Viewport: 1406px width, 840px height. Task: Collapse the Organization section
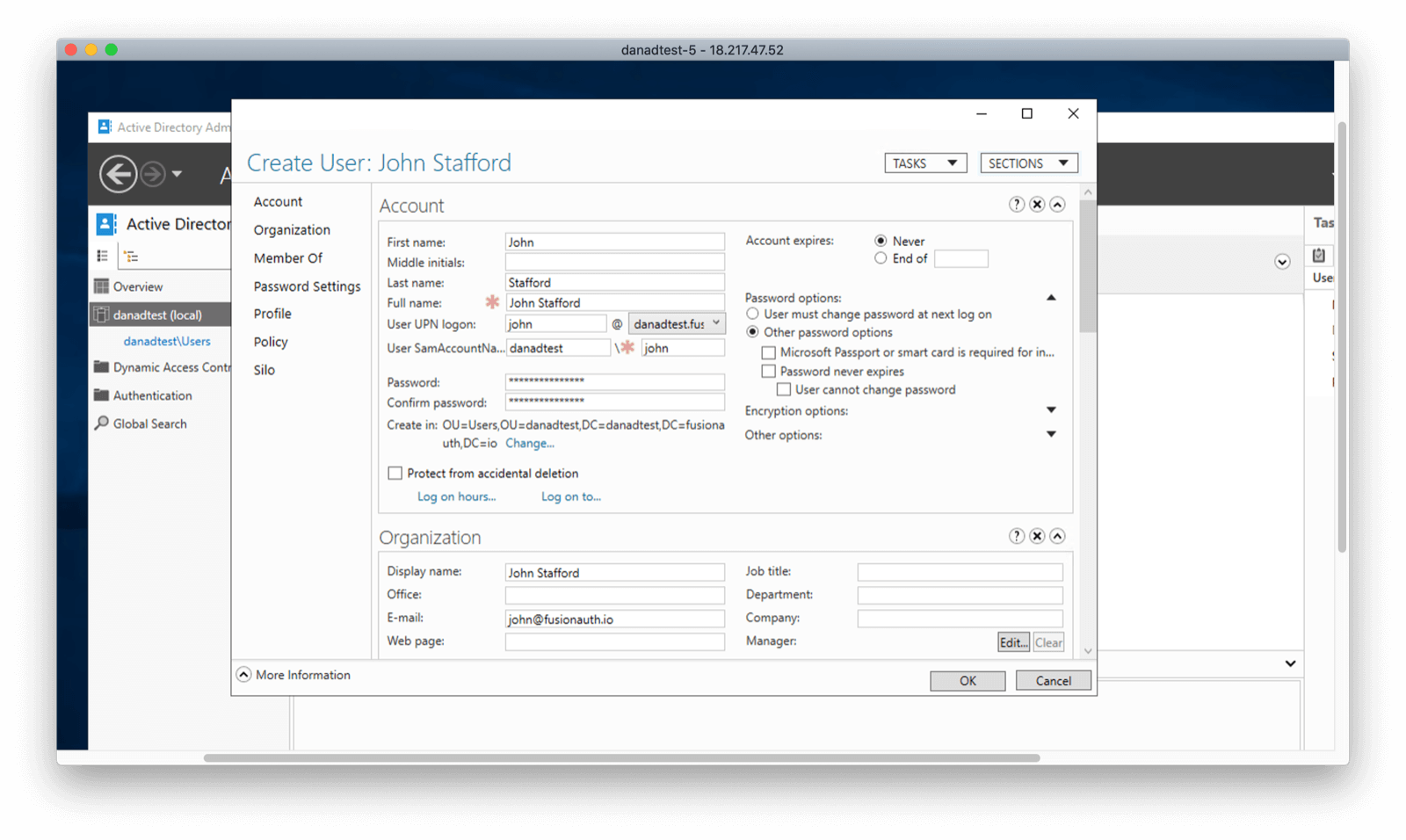(1057, 536)
